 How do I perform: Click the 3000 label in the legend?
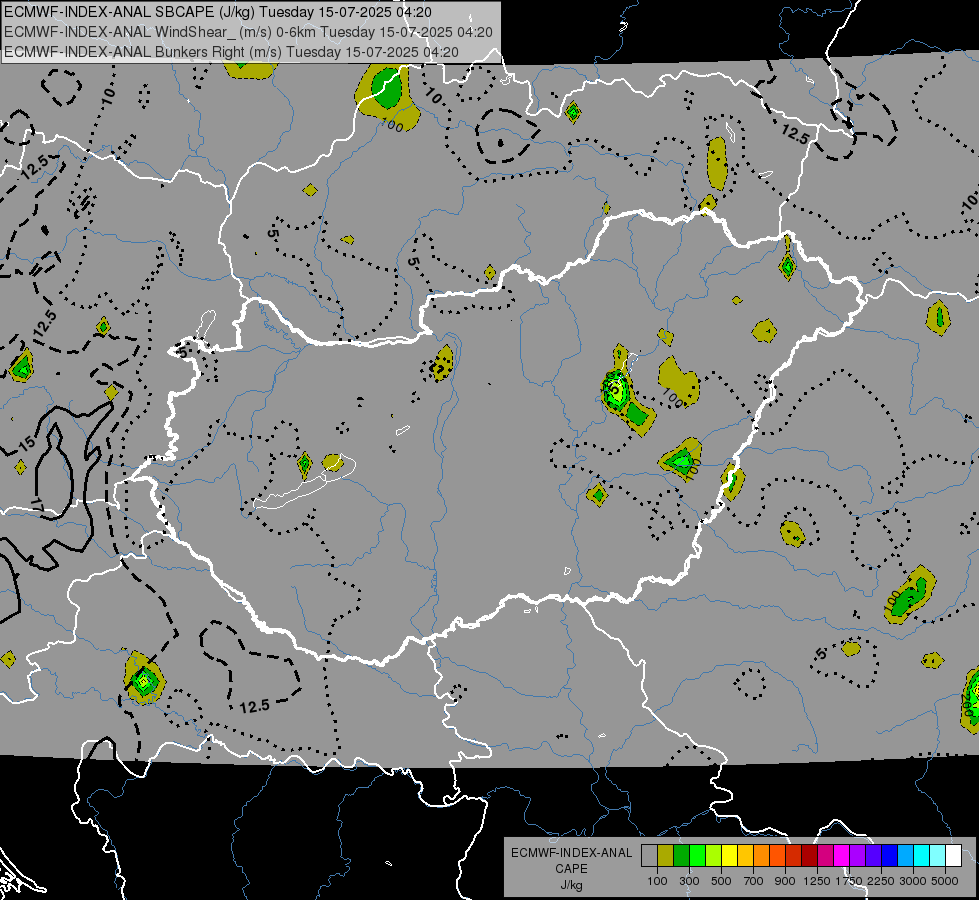(x=913, y=881)
